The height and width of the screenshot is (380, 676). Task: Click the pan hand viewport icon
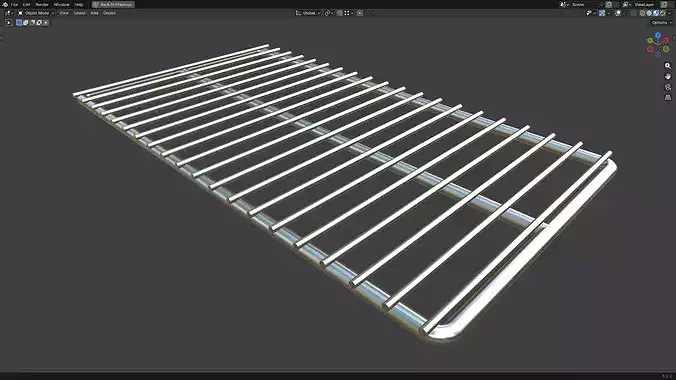668,76
